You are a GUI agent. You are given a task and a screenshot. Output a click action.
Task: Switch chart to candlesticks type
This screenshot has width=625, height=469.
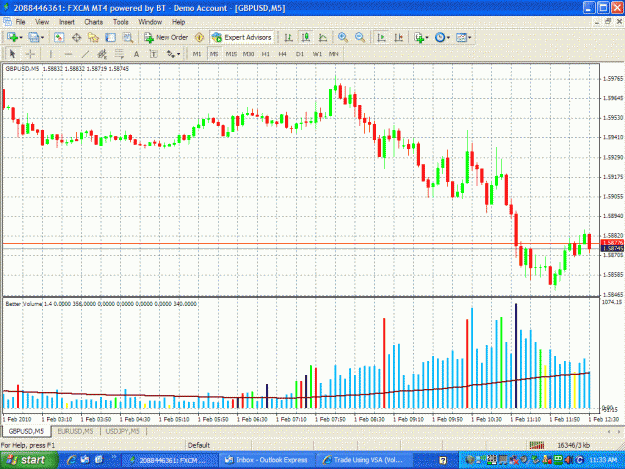306,37
